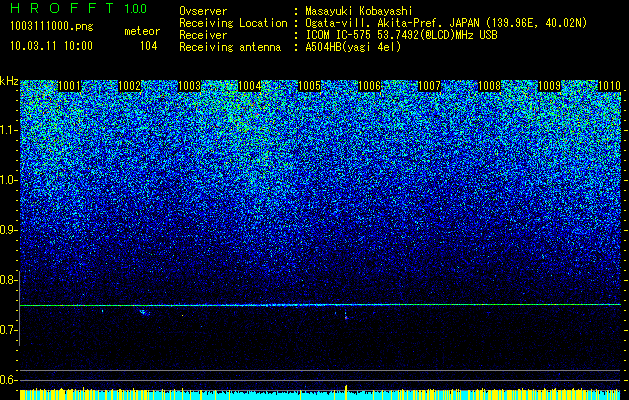
Task: Click the date stamp 10.03.11 10:00
Action: (x=51, y=46)
